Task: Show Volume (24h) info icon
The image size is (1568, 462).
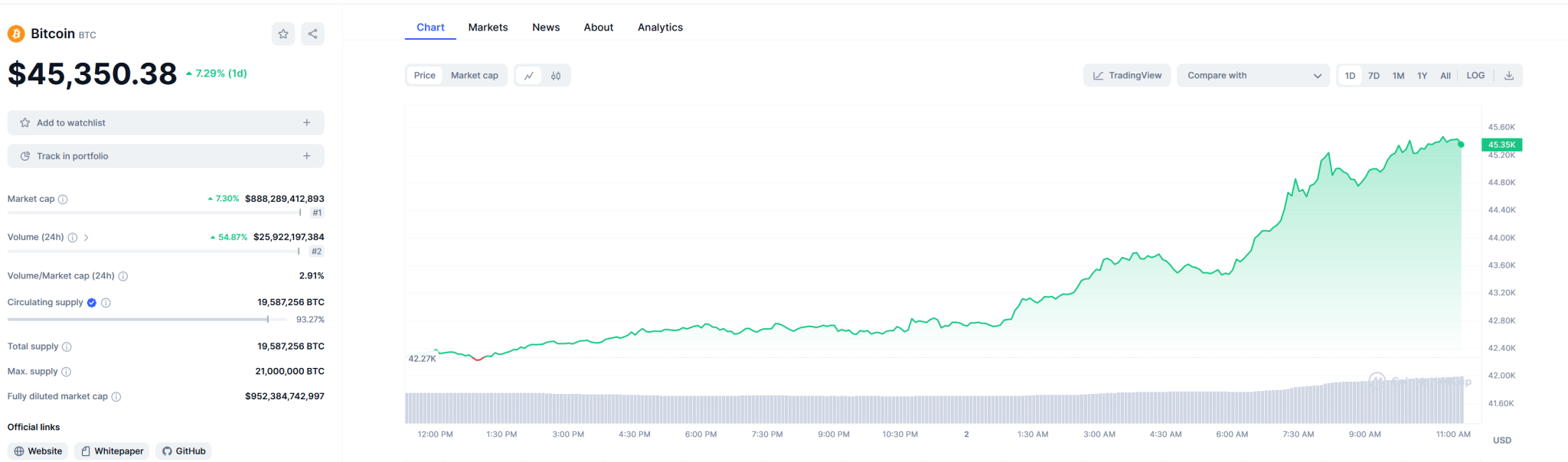Action: pos(73,237)
